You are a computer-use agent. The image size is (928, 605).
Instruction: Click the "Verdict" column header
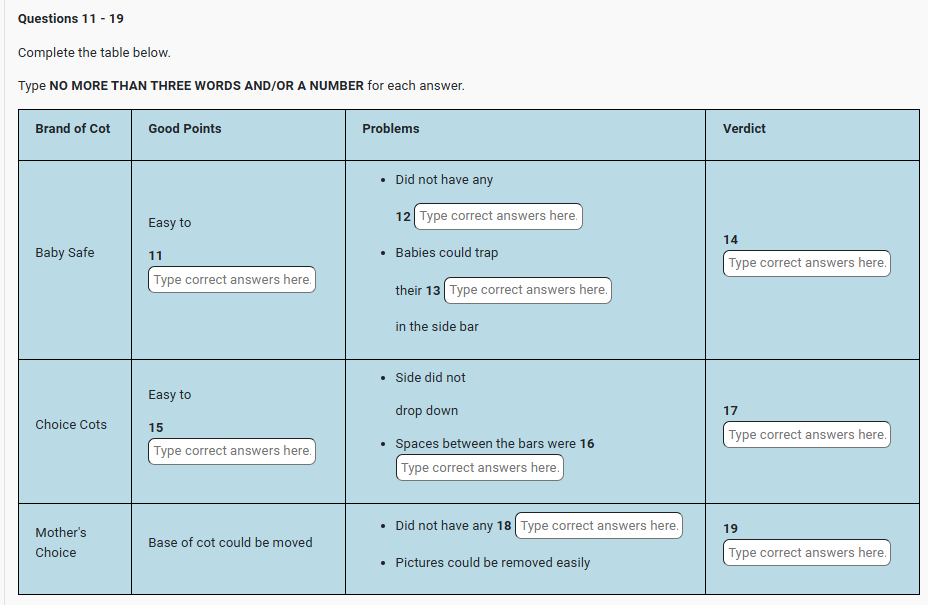coord(744,129)
